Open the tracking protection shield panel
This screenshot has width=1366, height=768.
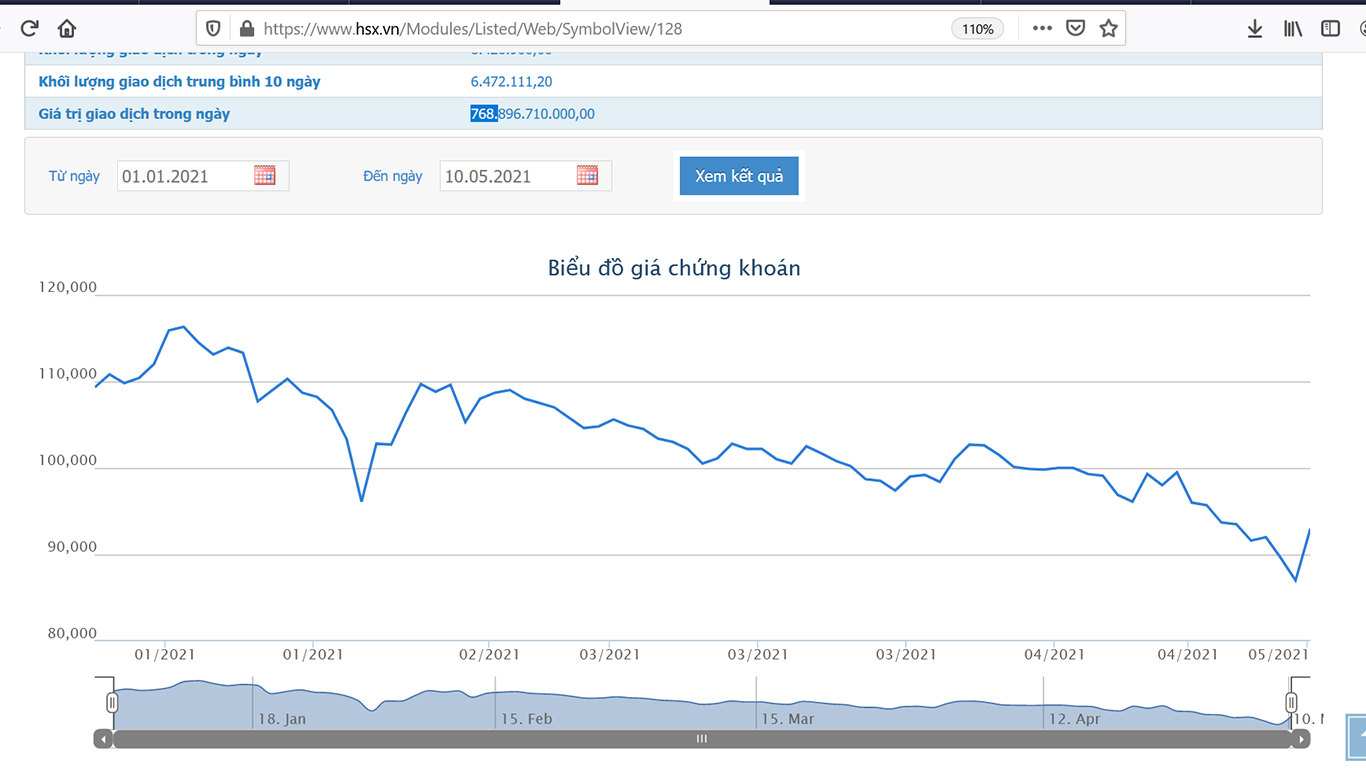point(213,29)
